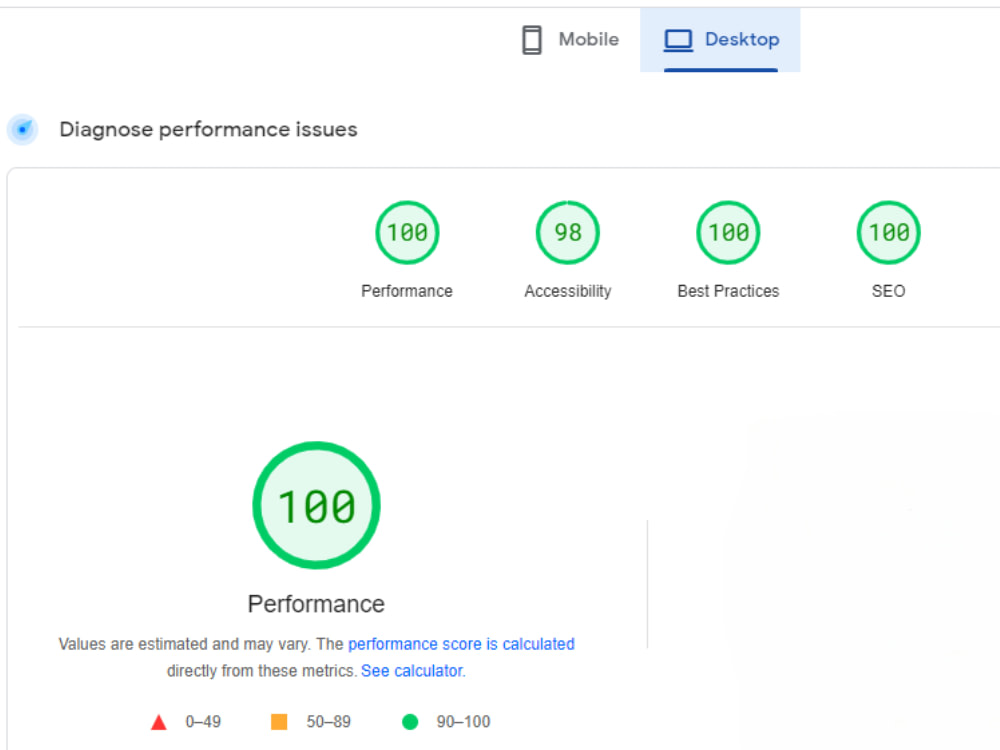Select the Desktop tab
Image resolution: width=1000 pixels, height=750 pixels.
[x=720, y=40]
